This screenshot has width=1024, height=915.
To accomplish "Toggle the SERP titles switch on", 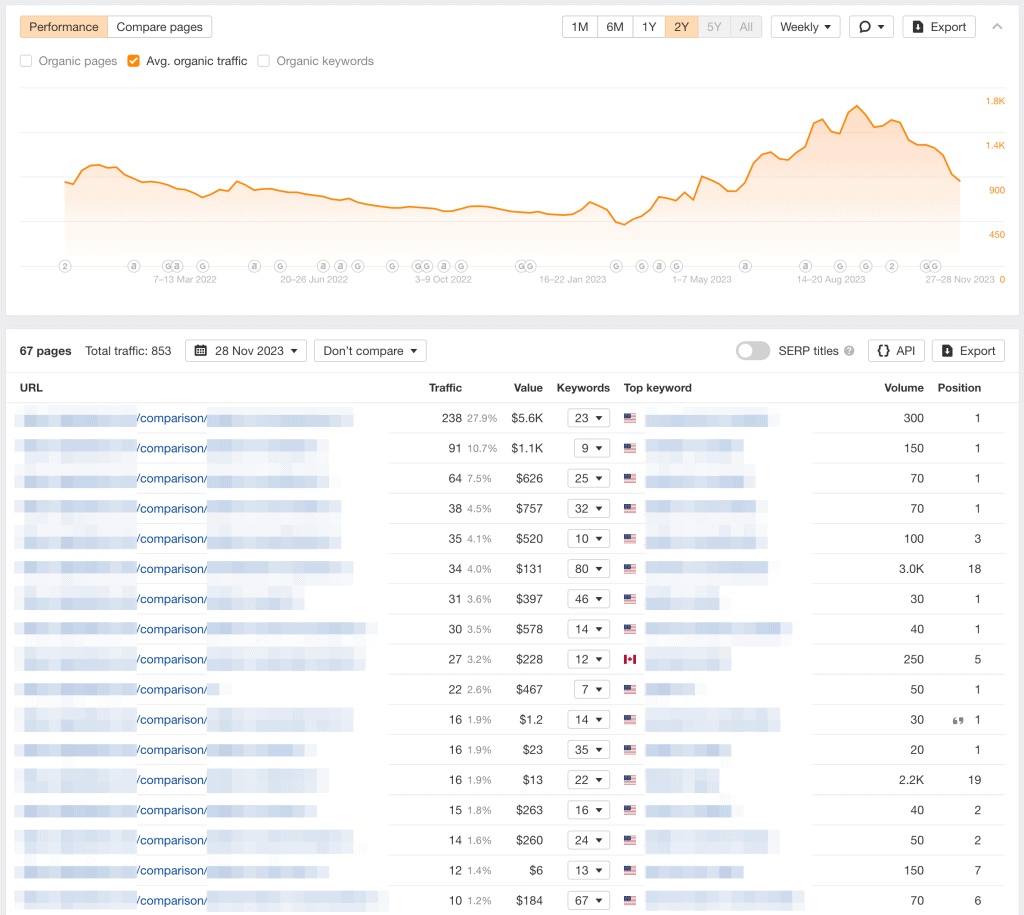I will coord(753,351).
